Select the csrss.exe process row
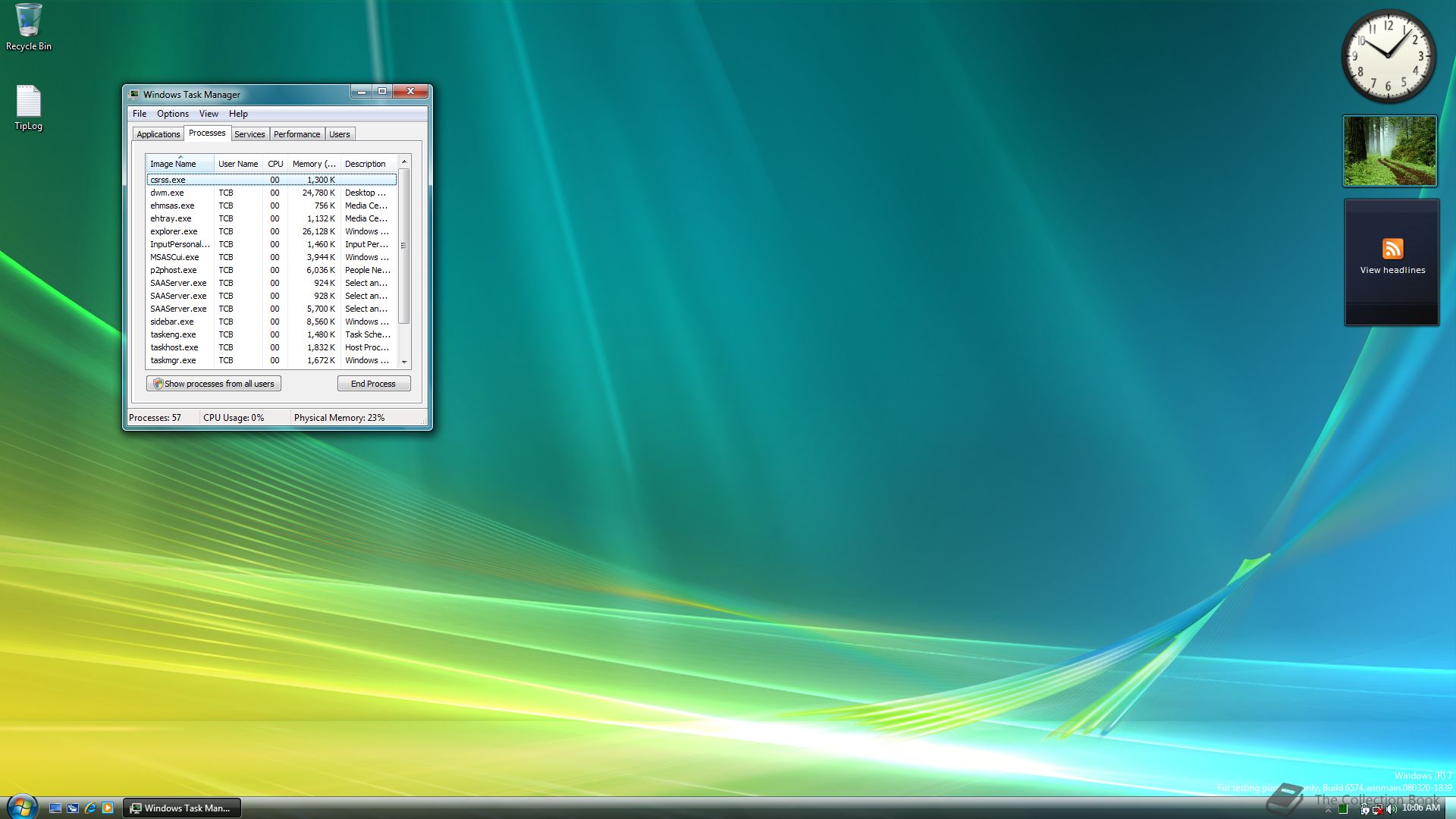 [271, 180]
